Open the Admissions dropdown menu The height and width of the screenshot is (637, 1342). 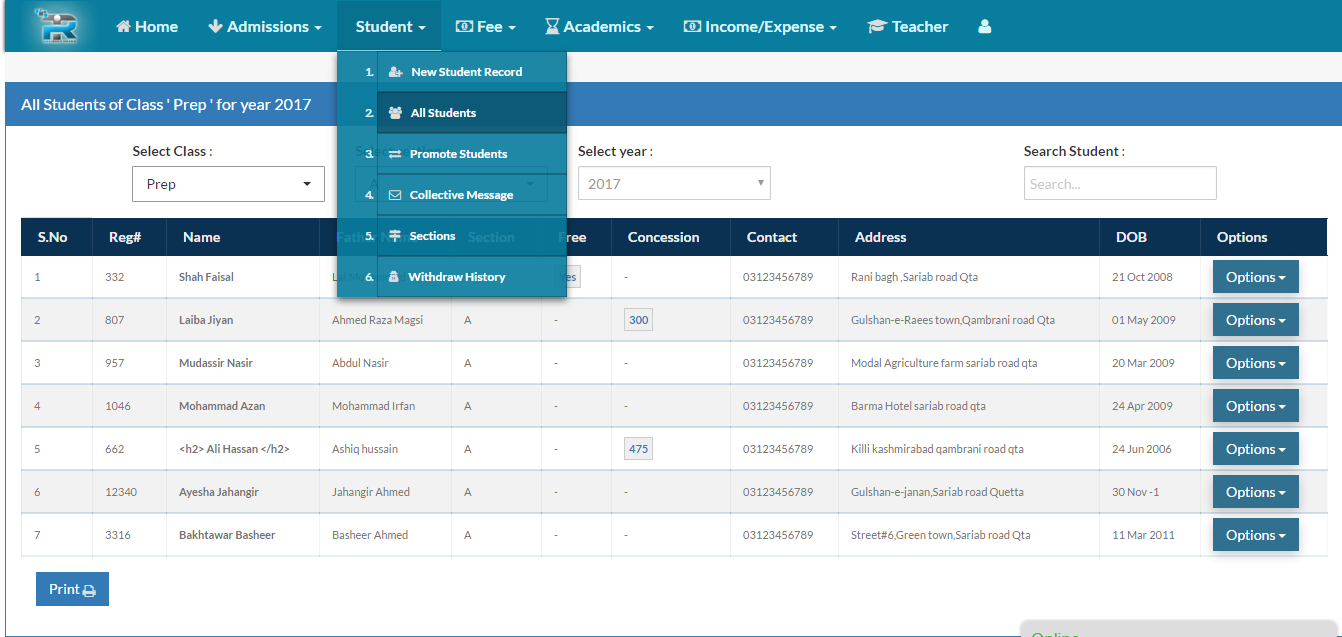tap(265, 27)
